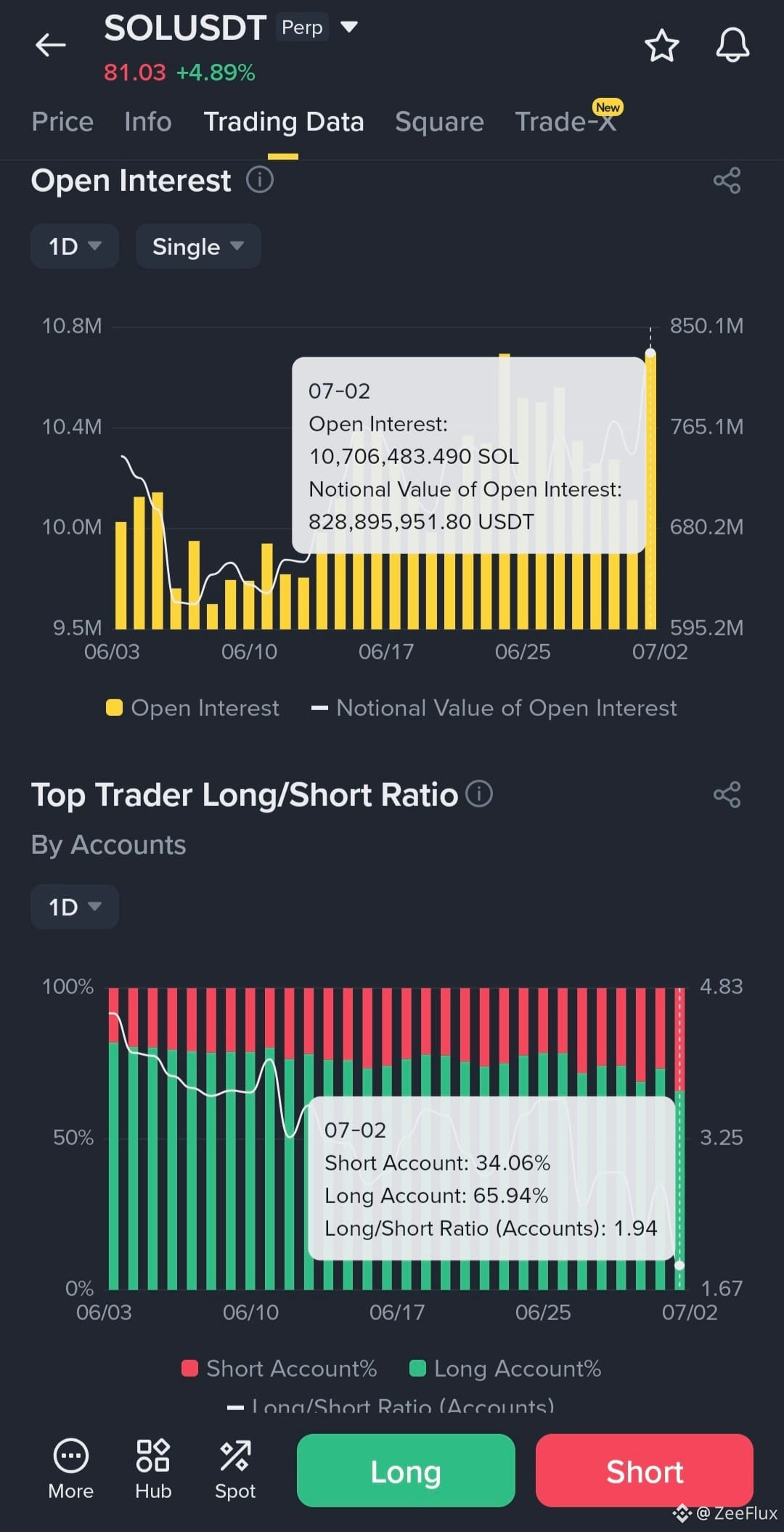
Task: Toggle Notional Value of Open Interest legend
Action: [x=494, y=708]
